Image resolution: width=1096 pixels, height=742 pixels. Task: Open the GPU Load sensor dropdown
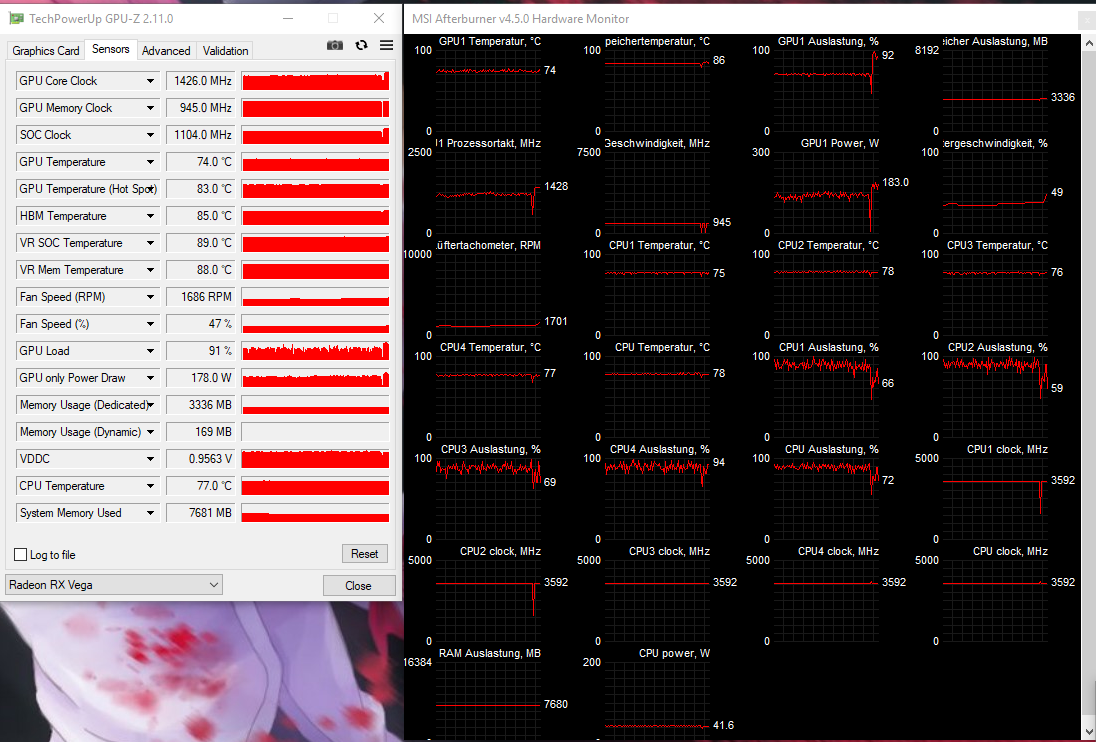[150, 351]
